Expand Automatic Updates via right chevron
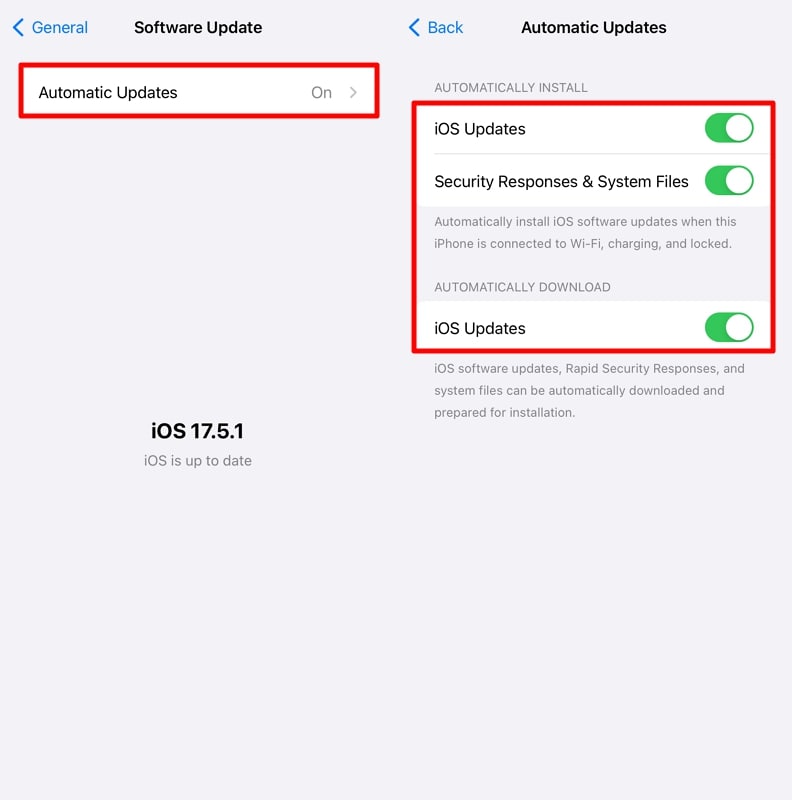The image size is (792, 800). (353, 92)
